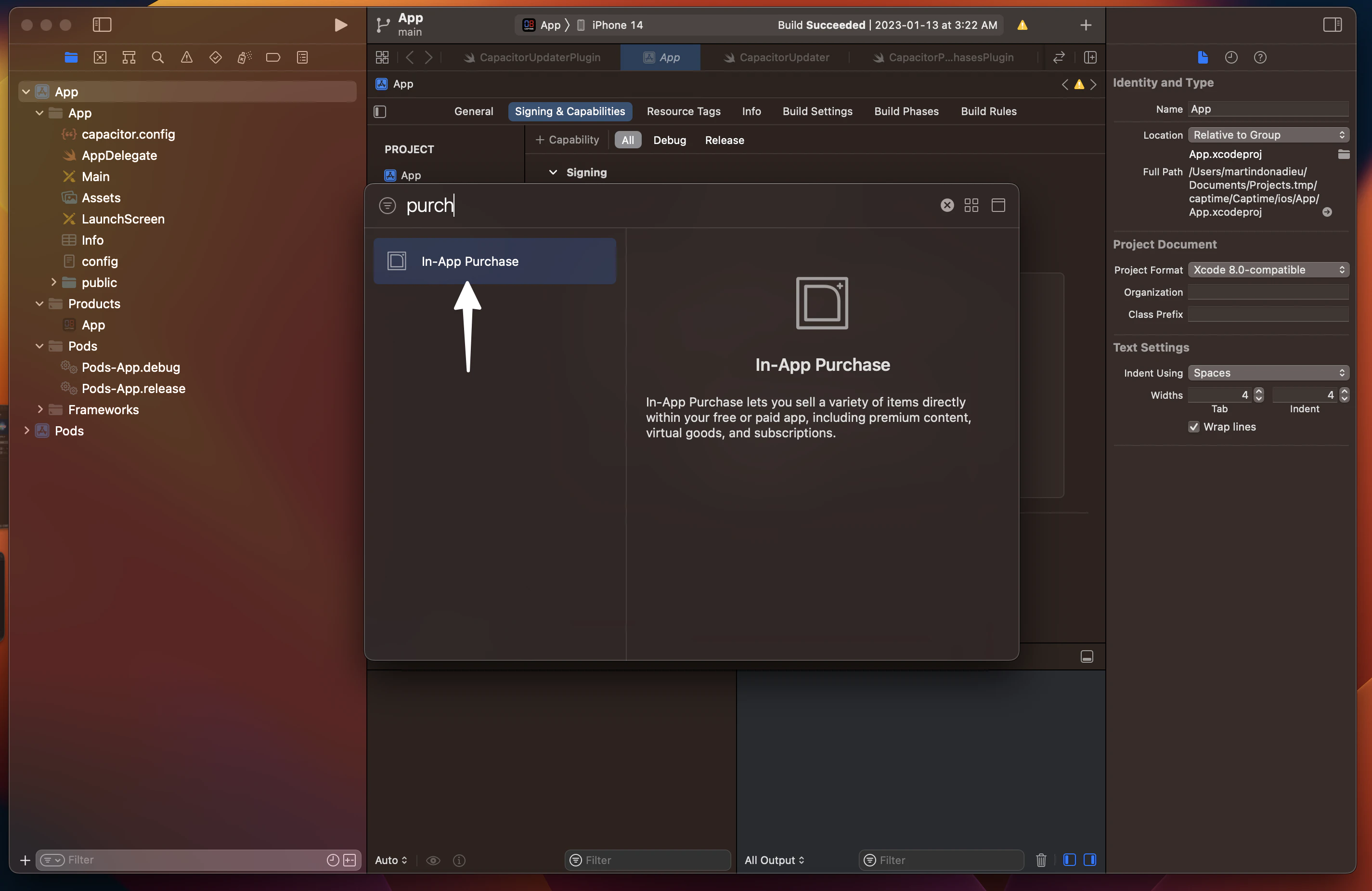The height and width of the screenshot is (891, 1372).
Task: Toggle the Release configuration filter
Action: tap(725, 140)
